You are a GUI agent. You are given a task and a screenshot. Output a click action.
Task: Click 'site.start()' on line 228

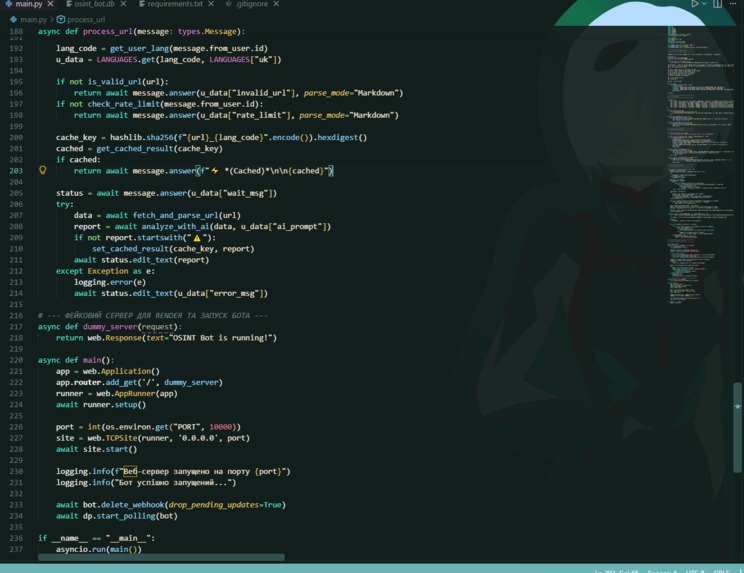[x=110, y=449]
